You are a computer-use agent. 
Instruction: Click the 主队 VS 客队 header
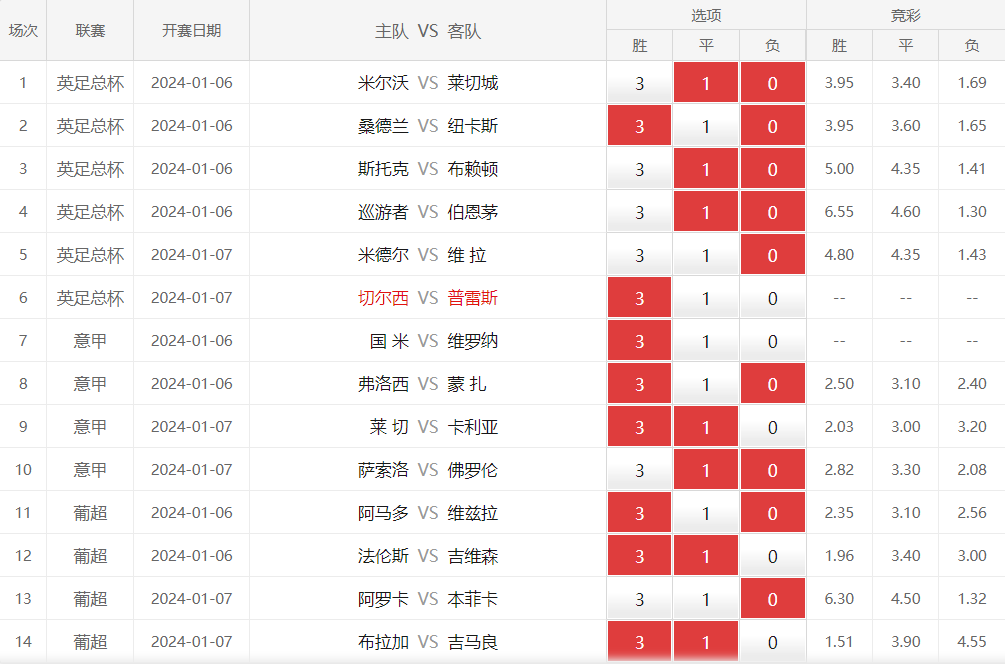click(x=428, y=31)
